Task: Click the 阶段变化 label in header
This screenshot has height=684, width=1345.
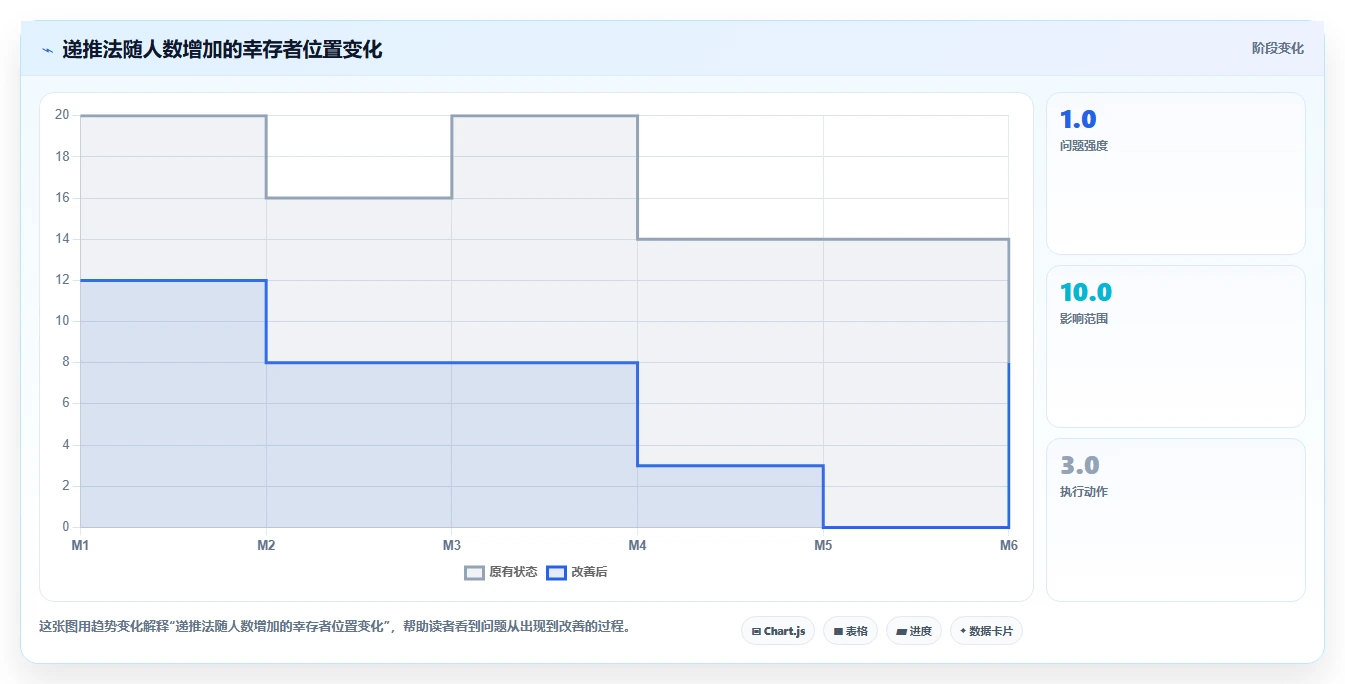Action: coord(1277,48)
